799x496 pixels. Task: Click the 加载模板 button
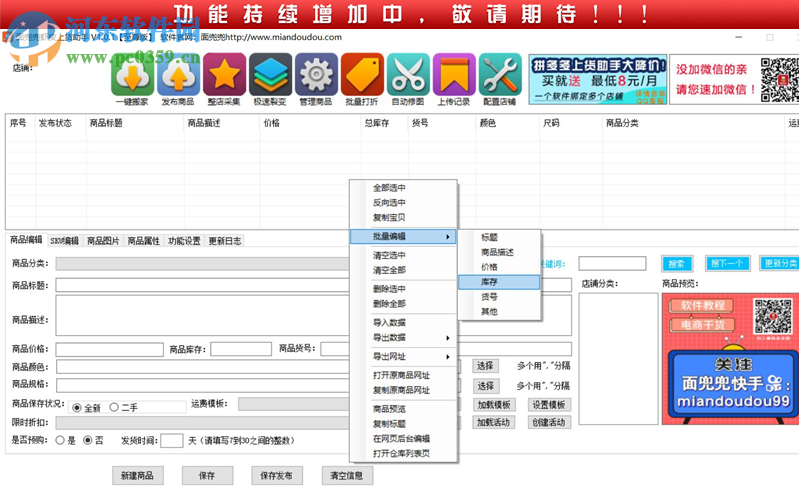point(494,405)
